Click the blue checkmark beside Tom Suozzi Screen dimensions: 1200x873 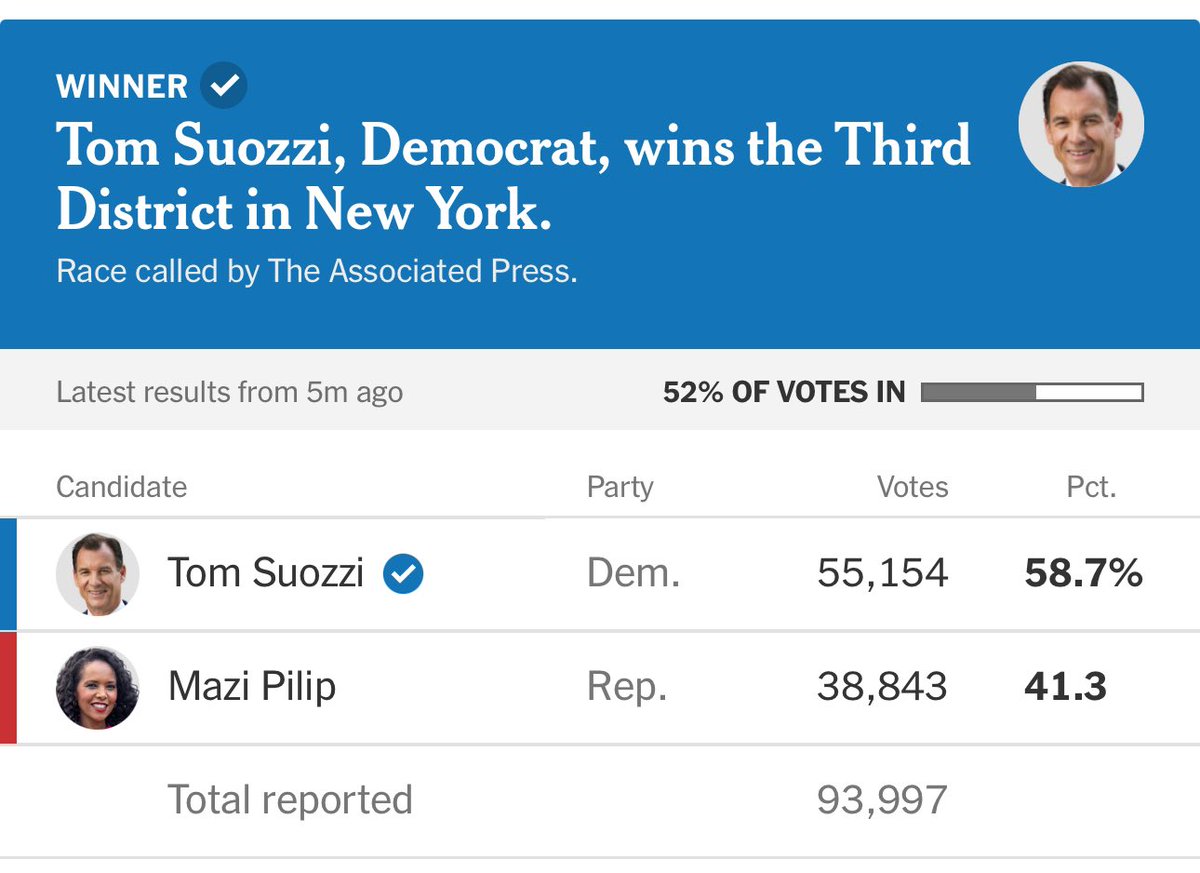coord(404,573)
